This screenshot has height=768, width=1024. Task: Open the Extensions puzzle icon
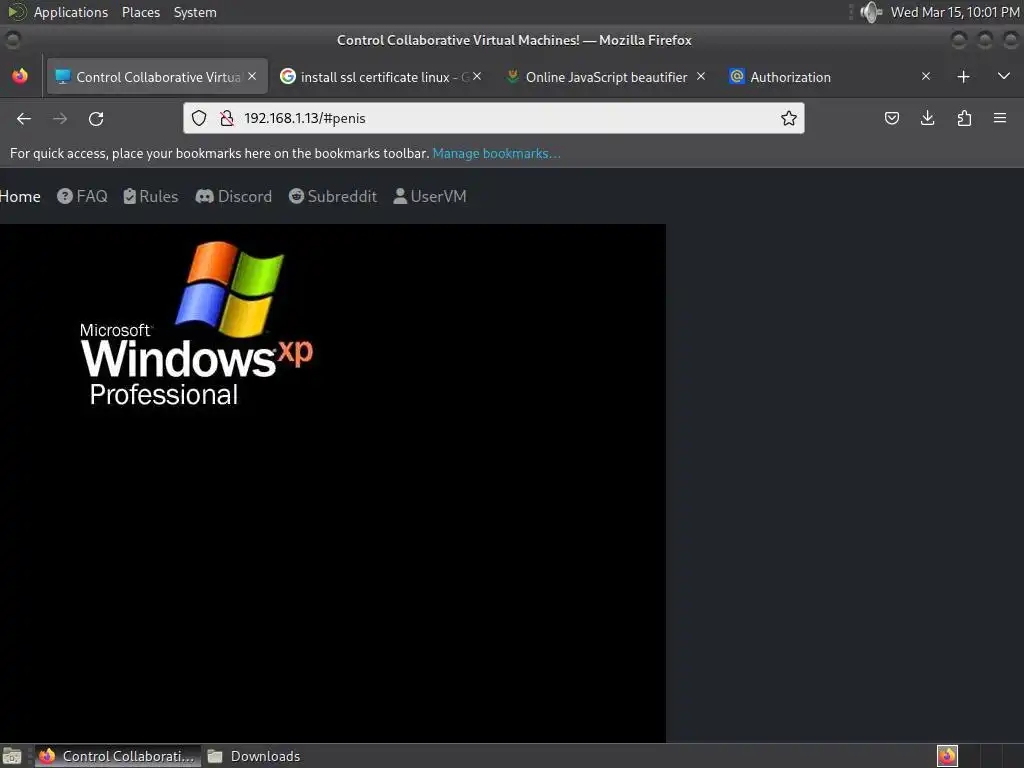click(964, 118)
